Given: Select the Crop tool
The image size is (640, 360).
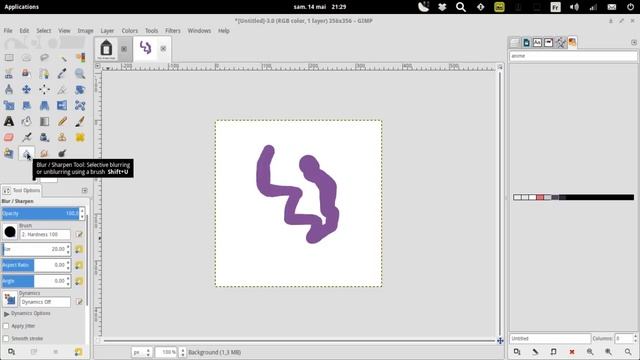Looking at the screenshot, I should click(62, 89).
